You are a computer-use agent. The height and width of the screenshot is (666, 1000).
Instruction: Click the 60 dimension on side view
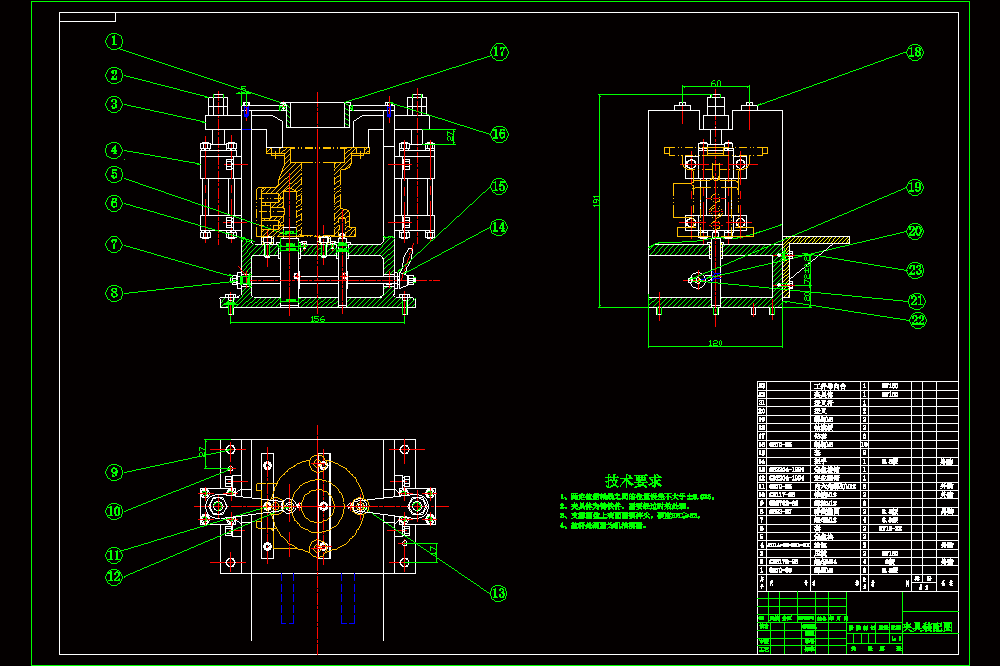tap(716, 83)
